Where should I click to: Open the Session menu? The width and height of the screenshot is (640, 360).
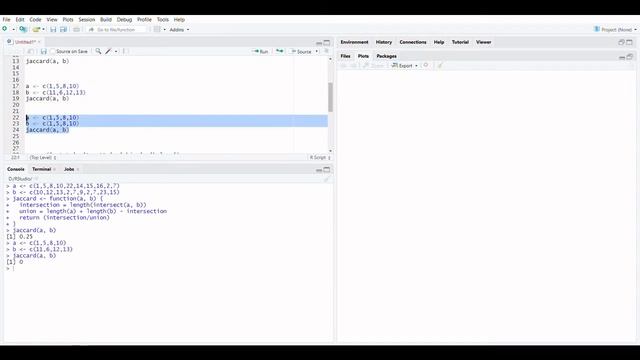coord(87,19)
